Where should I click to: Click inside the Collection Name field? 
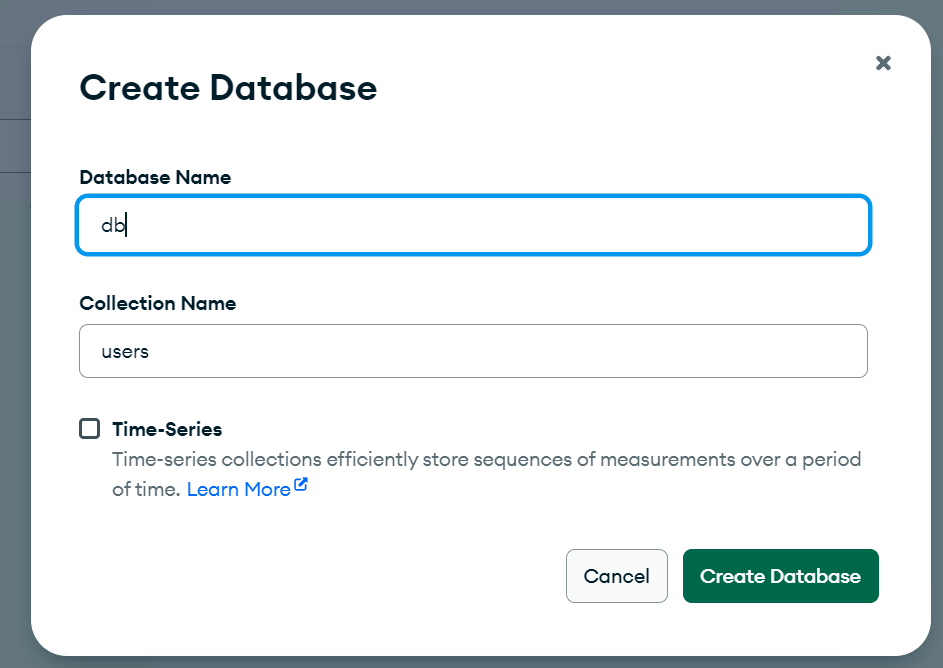(473, 351)
